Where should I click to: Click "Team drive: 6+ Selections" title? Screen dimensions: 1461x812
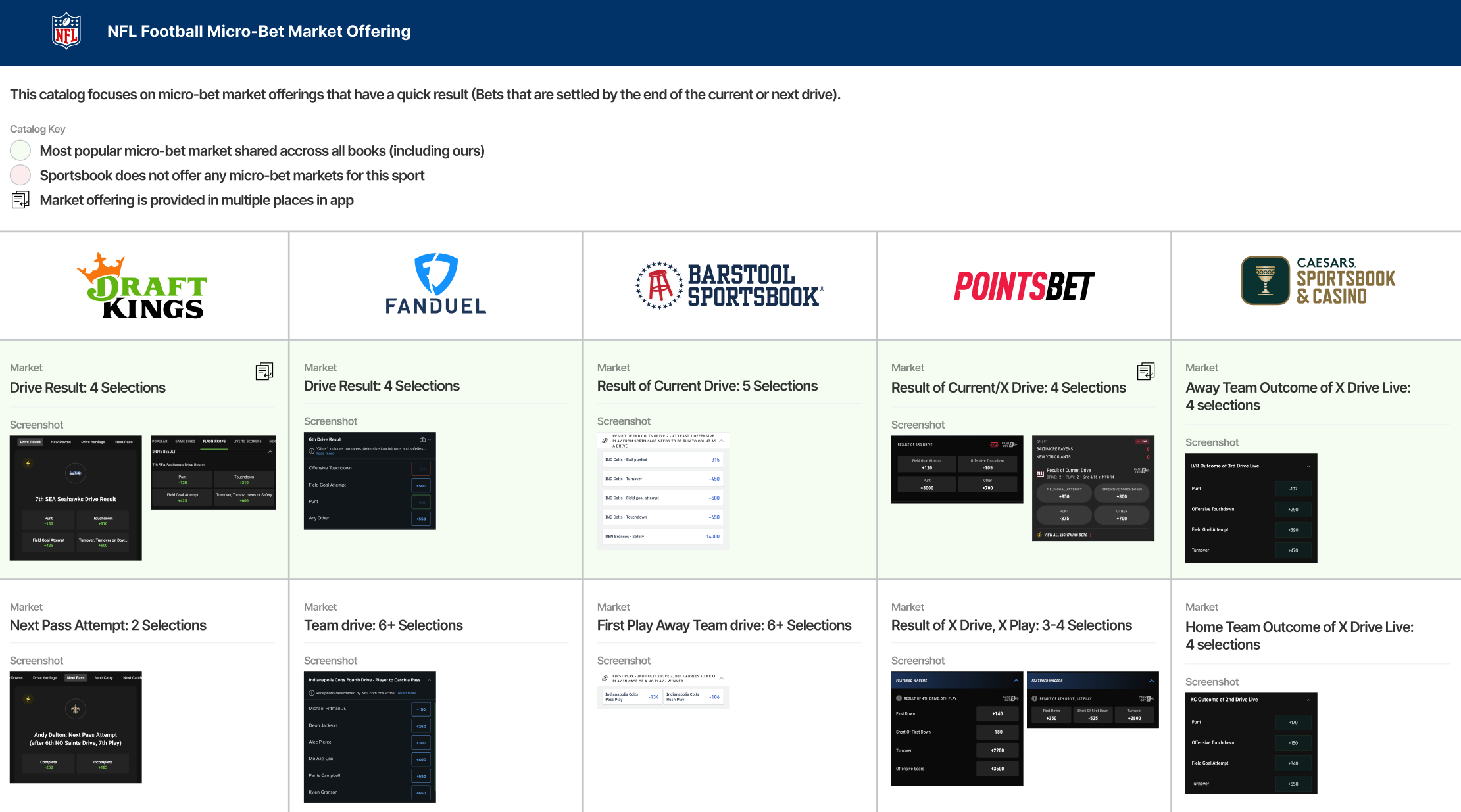pyautogui.click(x=384, y=625)
